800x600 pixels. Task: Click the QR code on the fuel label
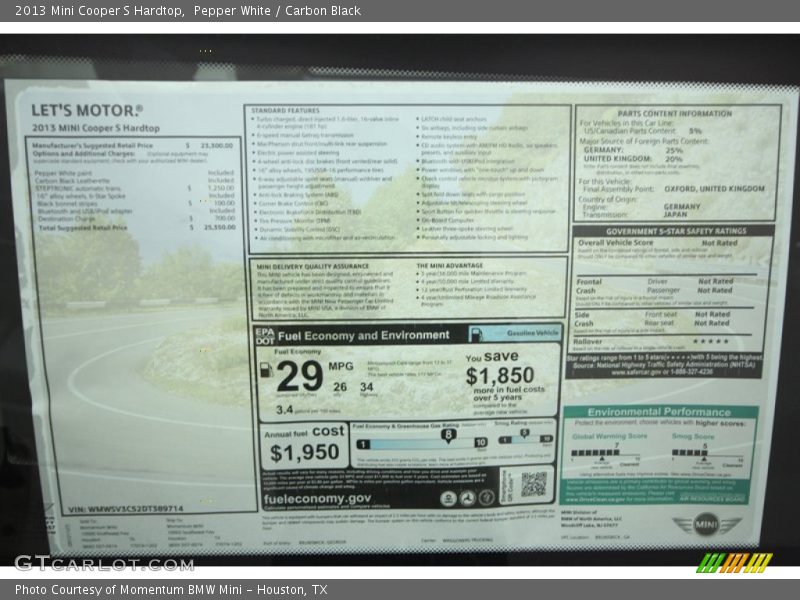coord(534,484)
